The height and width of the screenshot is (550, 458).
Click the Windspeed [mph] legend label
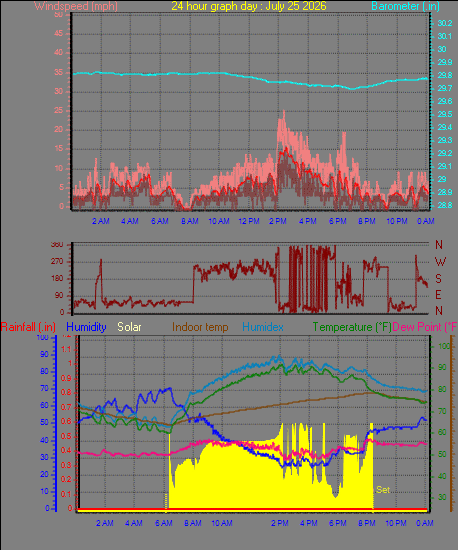point(76,6)
